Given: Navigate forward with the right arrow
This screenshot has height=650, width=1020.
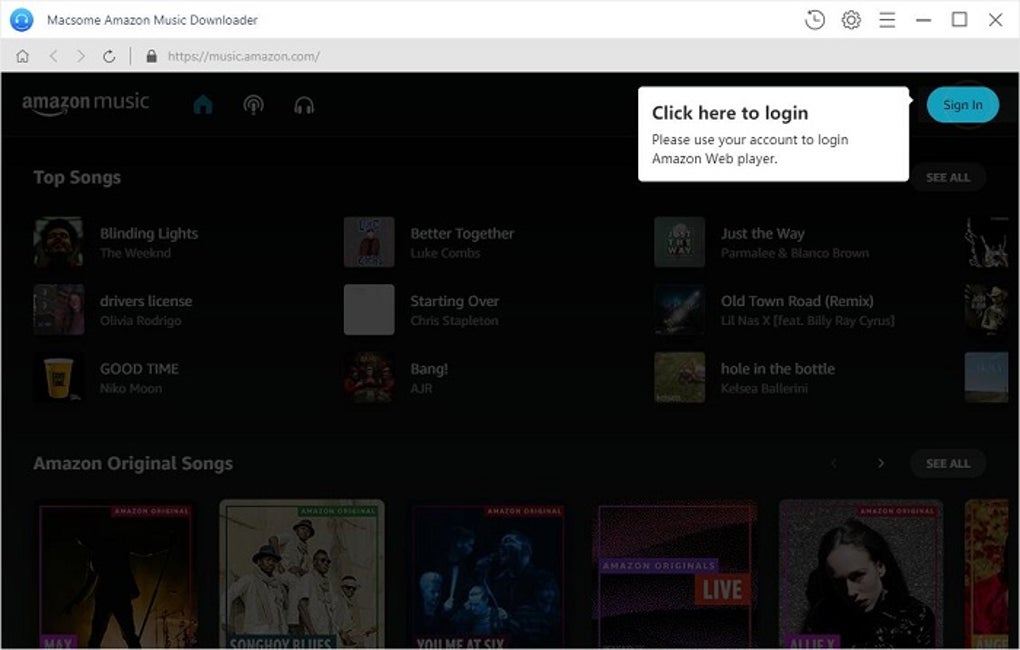Looking at the screenshot, I should tap(81, 56).
